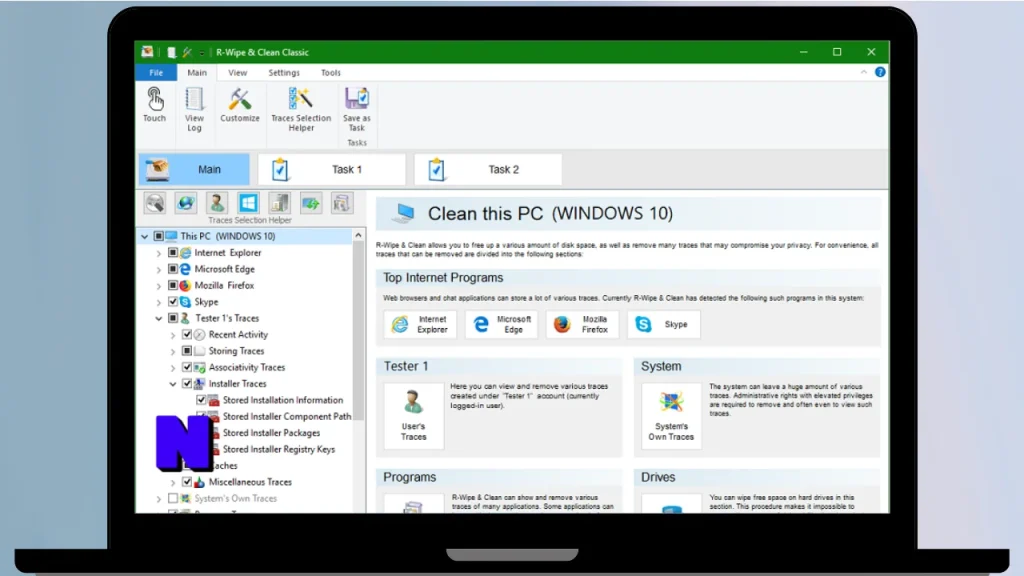Viewport: 1024px width, 576px height.
Task: Uncheck the Installer Traces checkbox
Action: click(187, 383)
